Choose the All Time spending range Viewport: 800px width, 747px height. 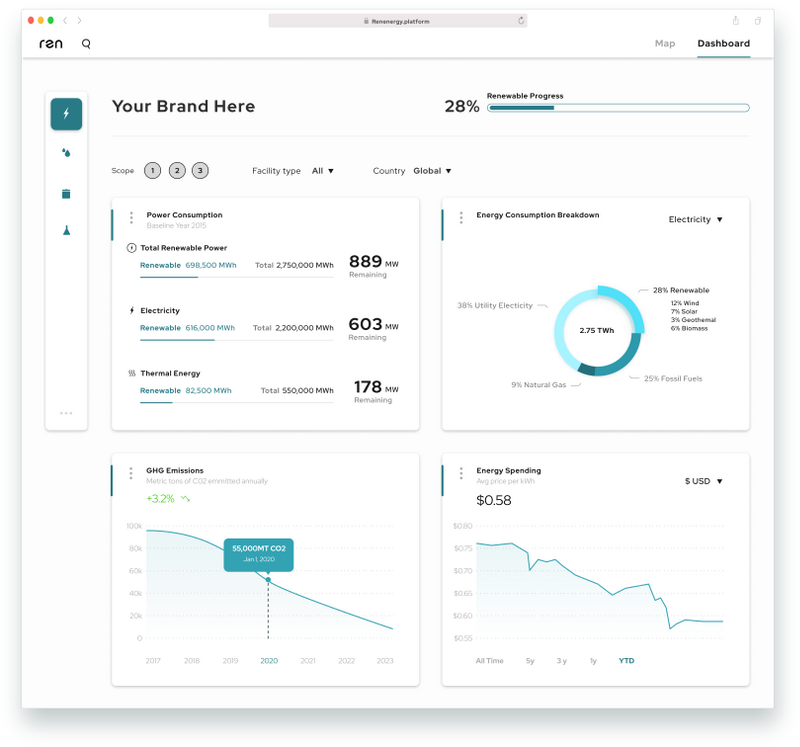point(489,661)
